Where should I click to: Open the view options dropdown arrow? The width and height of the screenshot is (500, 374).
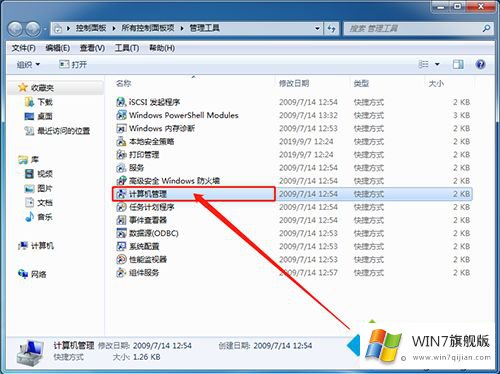437,64
